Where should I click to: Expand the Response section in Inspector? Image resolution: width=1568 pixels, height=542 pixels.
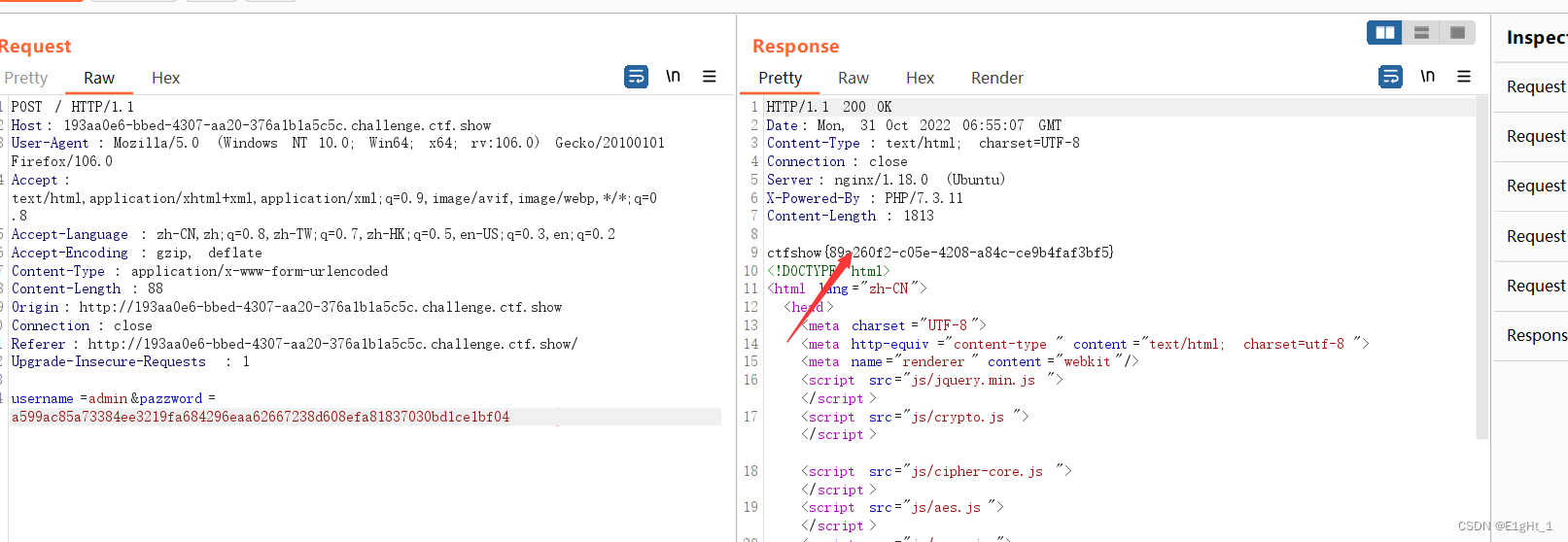[x=1531, y=336]
